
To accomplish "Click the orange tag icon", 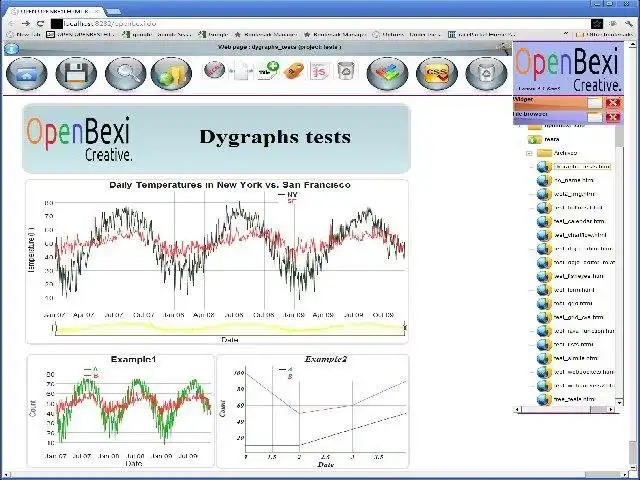I will coord(294,71).
